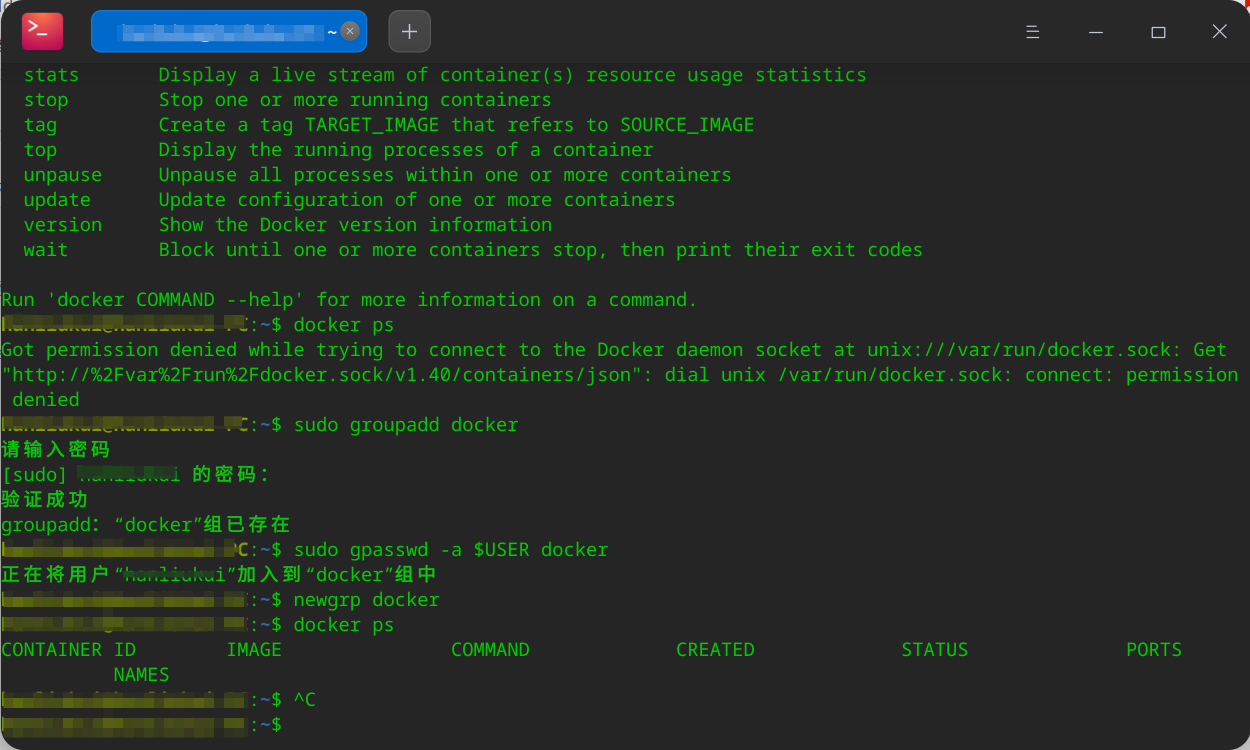The image size is (1250, 750).
Task: Click the 'Unpause all processes' description text
Action: point(445,175)
